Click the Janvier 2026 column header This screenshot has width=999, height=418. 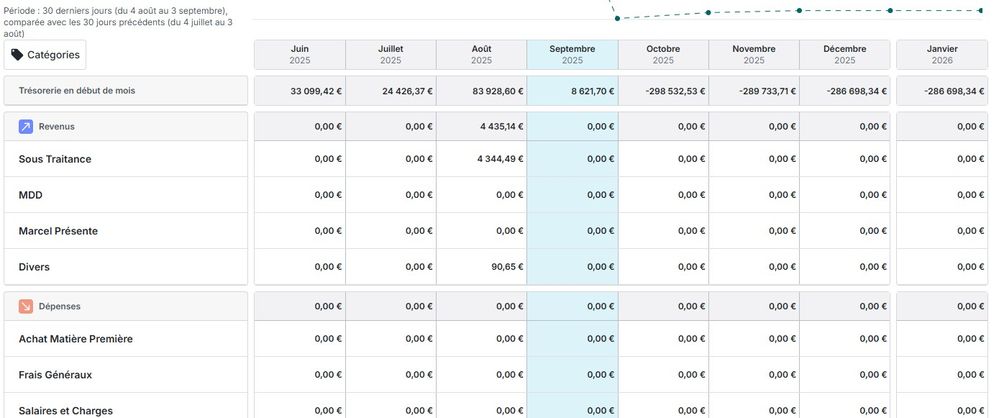pyautogui.click(x=942, y=54)
